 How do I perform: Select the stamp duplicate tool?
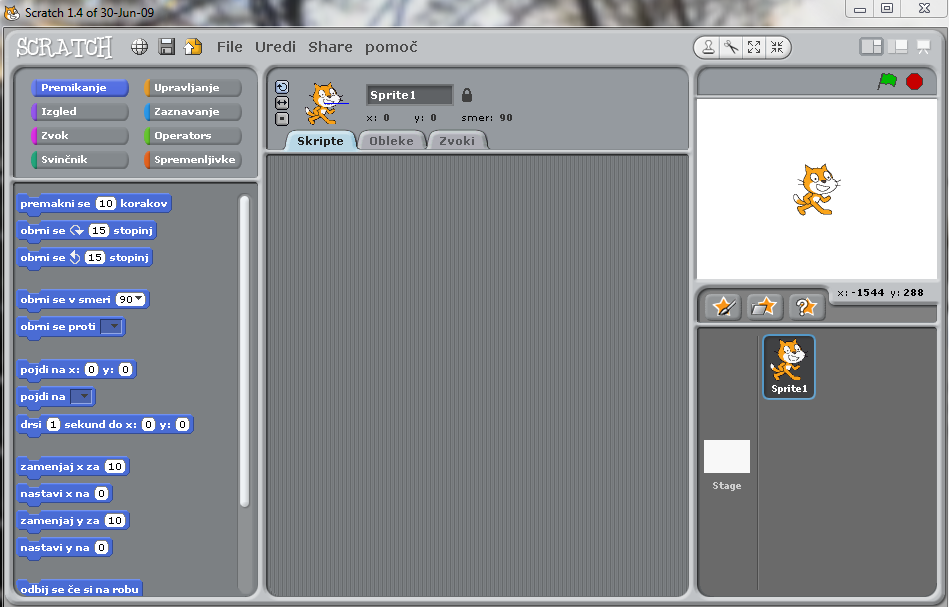click(708, 47)
